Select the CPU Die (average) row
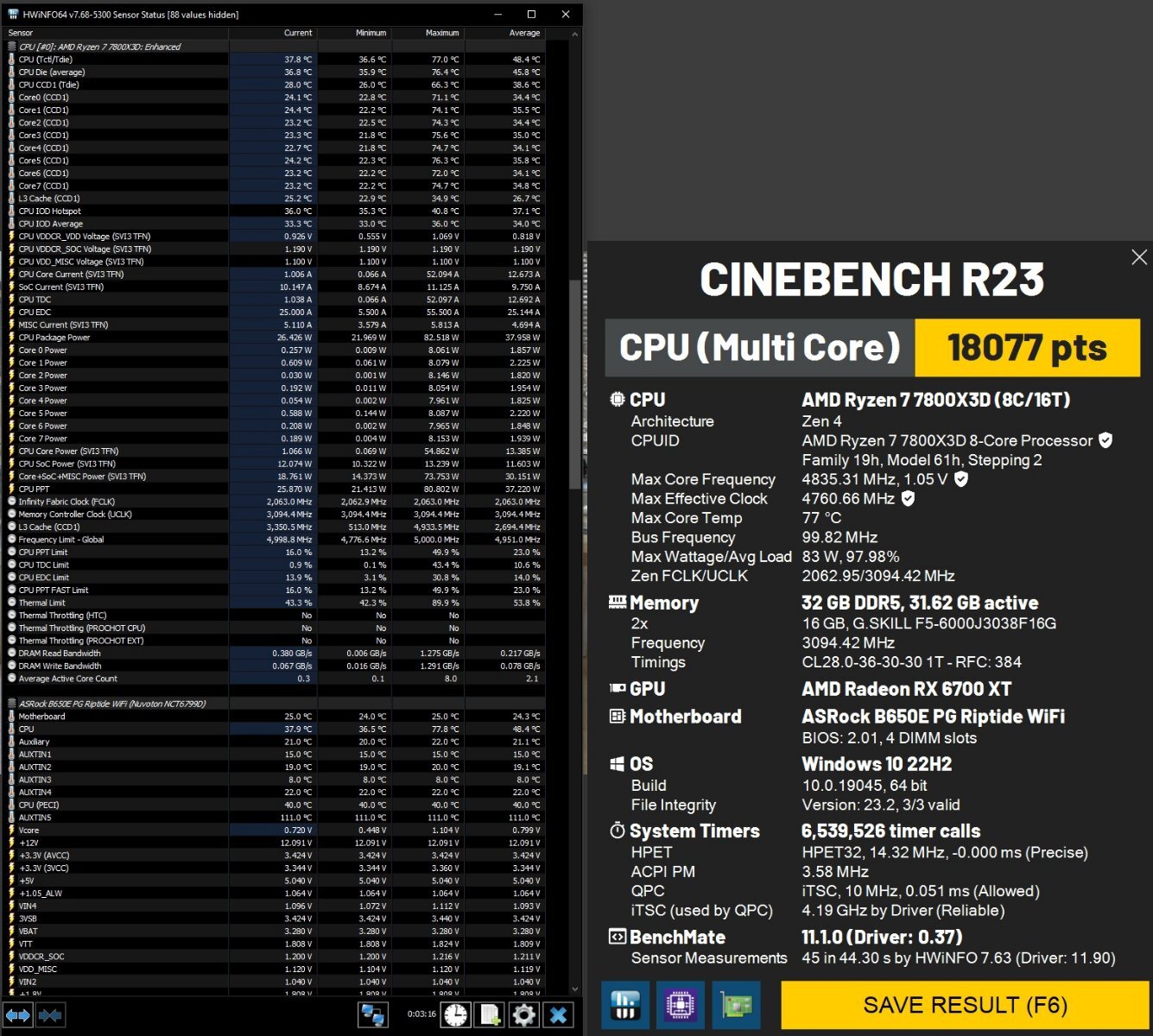1153x1036 pixels. [275, 72]
